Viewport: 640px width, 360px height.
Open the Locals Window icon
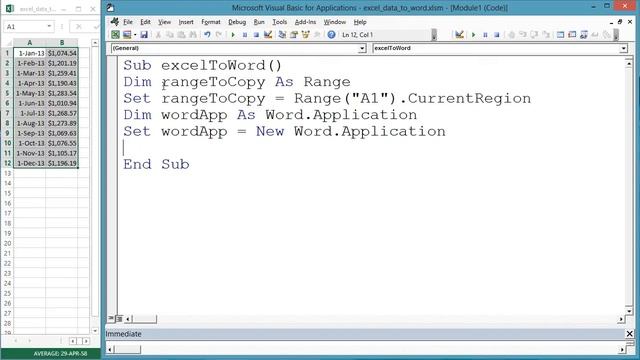(560, 35)
